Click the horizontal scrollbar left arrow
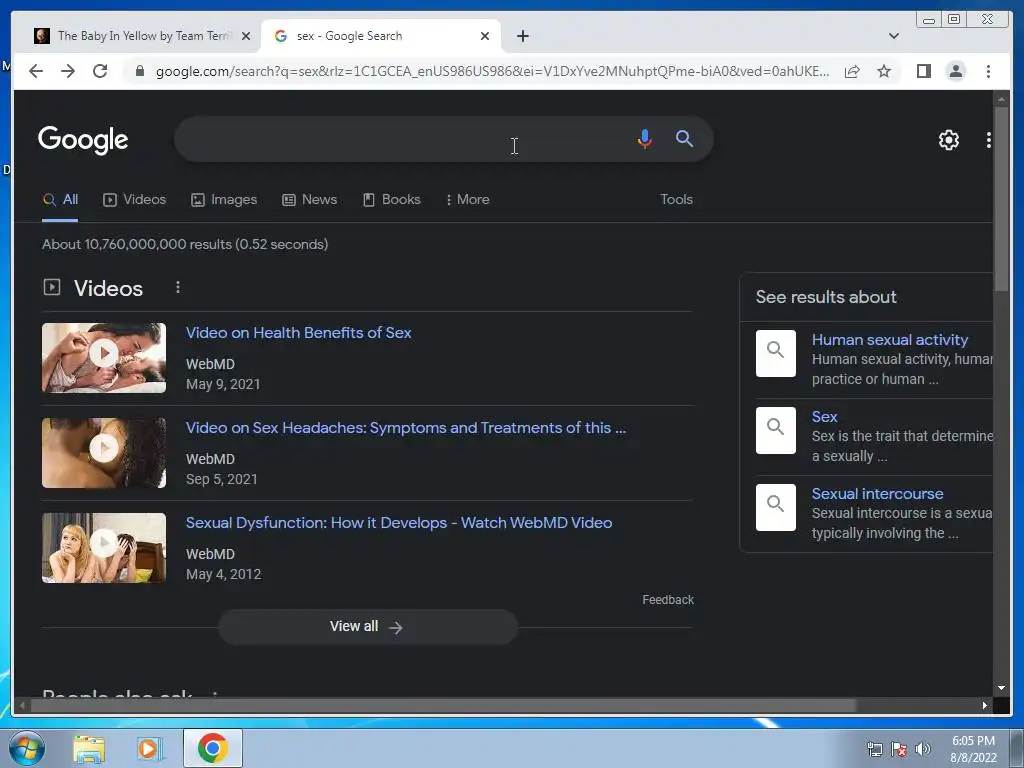This screenshot has width=1024, height=768. 23,705
